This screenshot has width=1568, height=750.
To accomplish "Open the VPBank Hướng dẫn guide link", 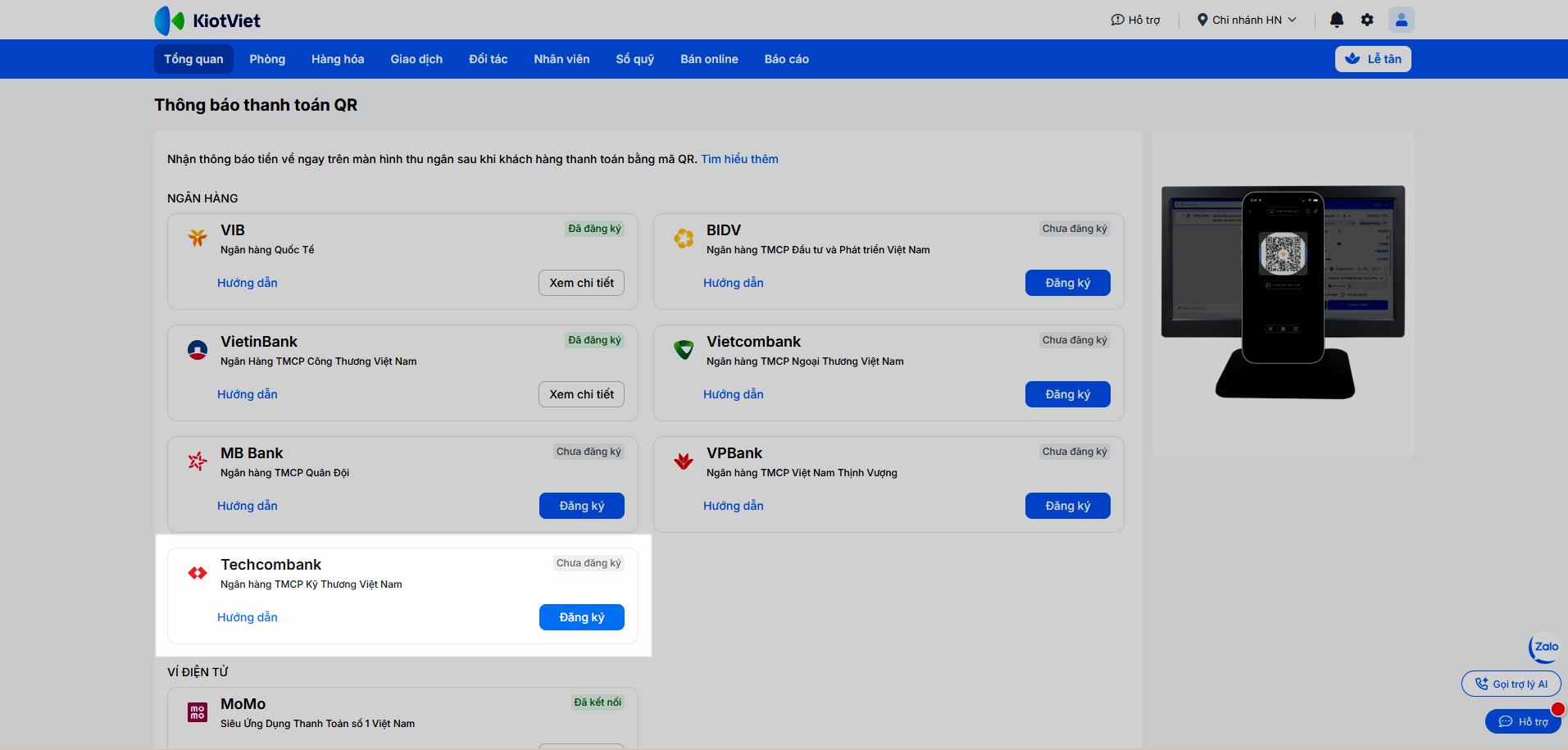I will 734,506.
